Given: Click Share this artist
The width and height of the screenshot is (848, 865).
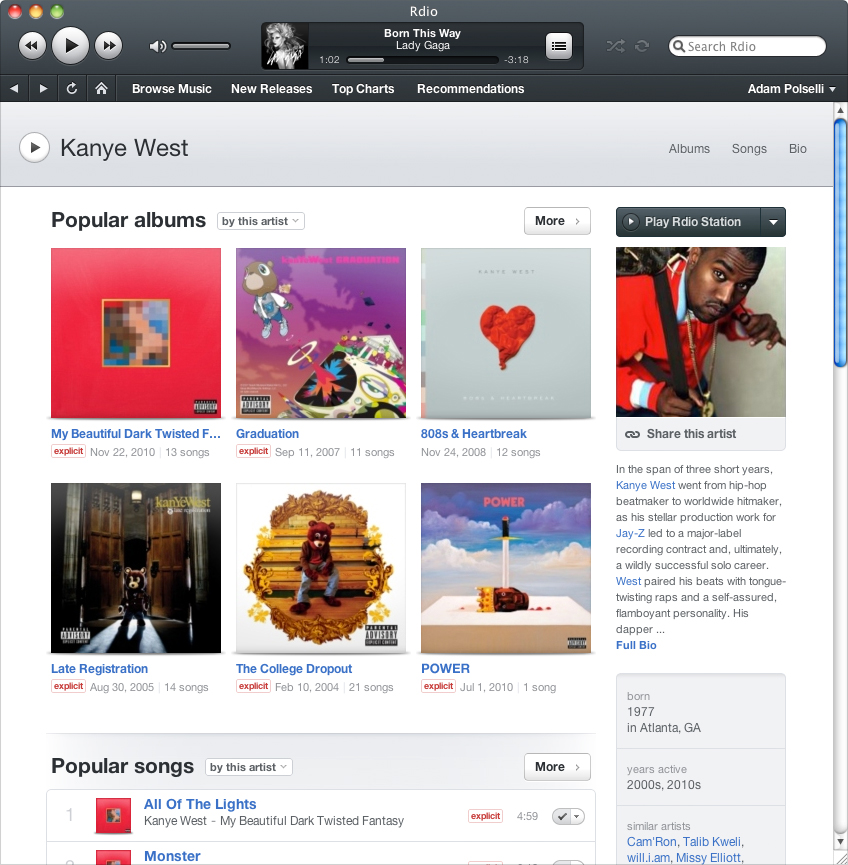Looking at the screenshot, I should (680, 434).
